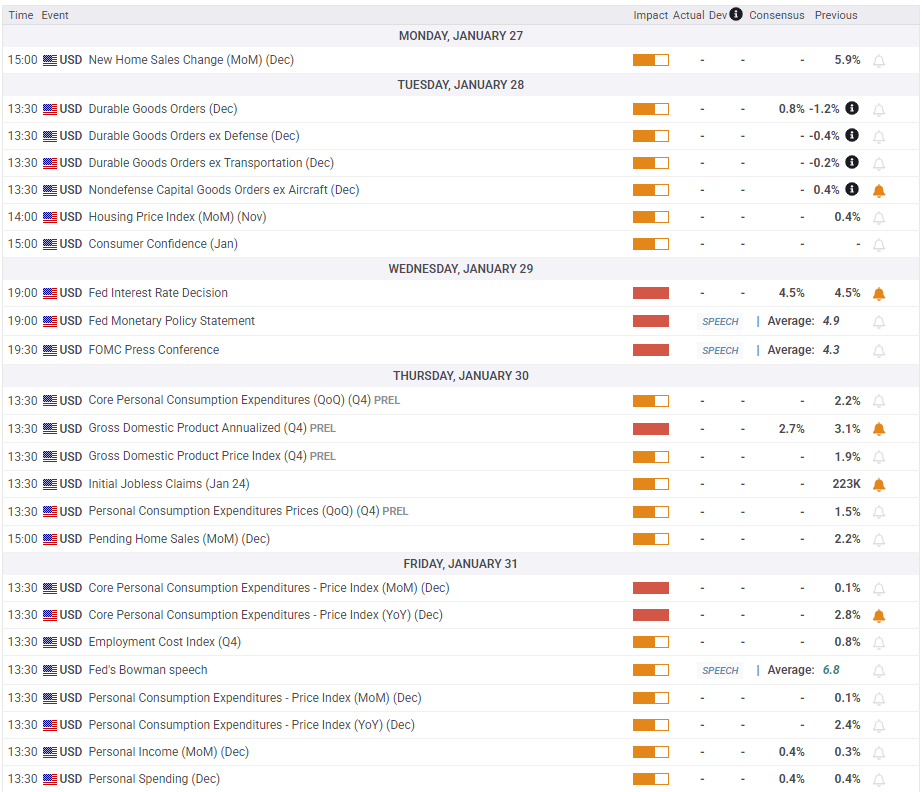Disable alert bell for Nondefense Capital Goods Orders
Screen dimensions: 922x792
[x=878, y=191]
